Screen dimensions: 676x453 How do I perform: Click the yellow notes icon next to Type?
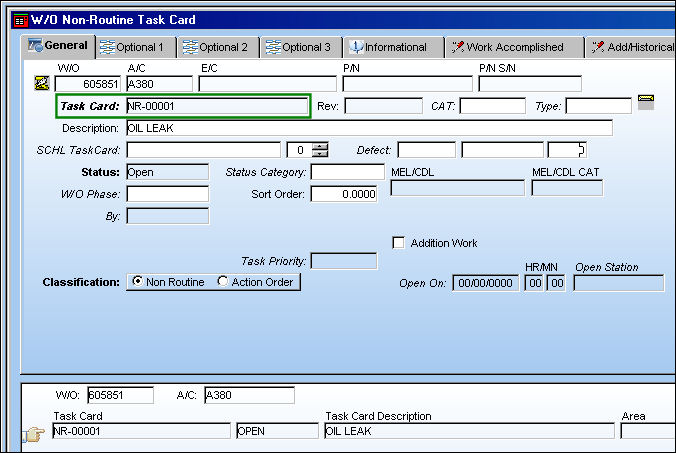[646, 103]
